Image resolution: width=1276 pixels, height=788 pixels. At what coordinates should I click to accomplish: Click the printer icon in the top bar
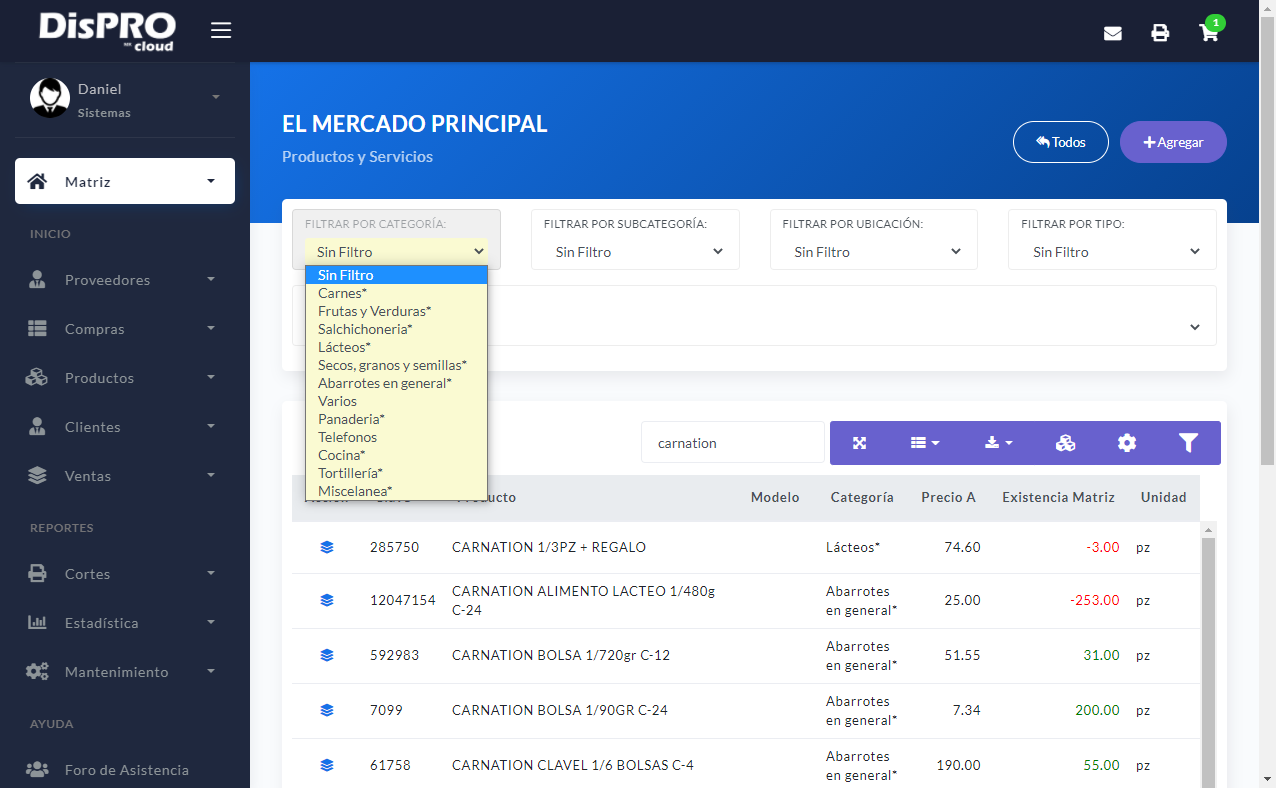tap(1160, 32)
